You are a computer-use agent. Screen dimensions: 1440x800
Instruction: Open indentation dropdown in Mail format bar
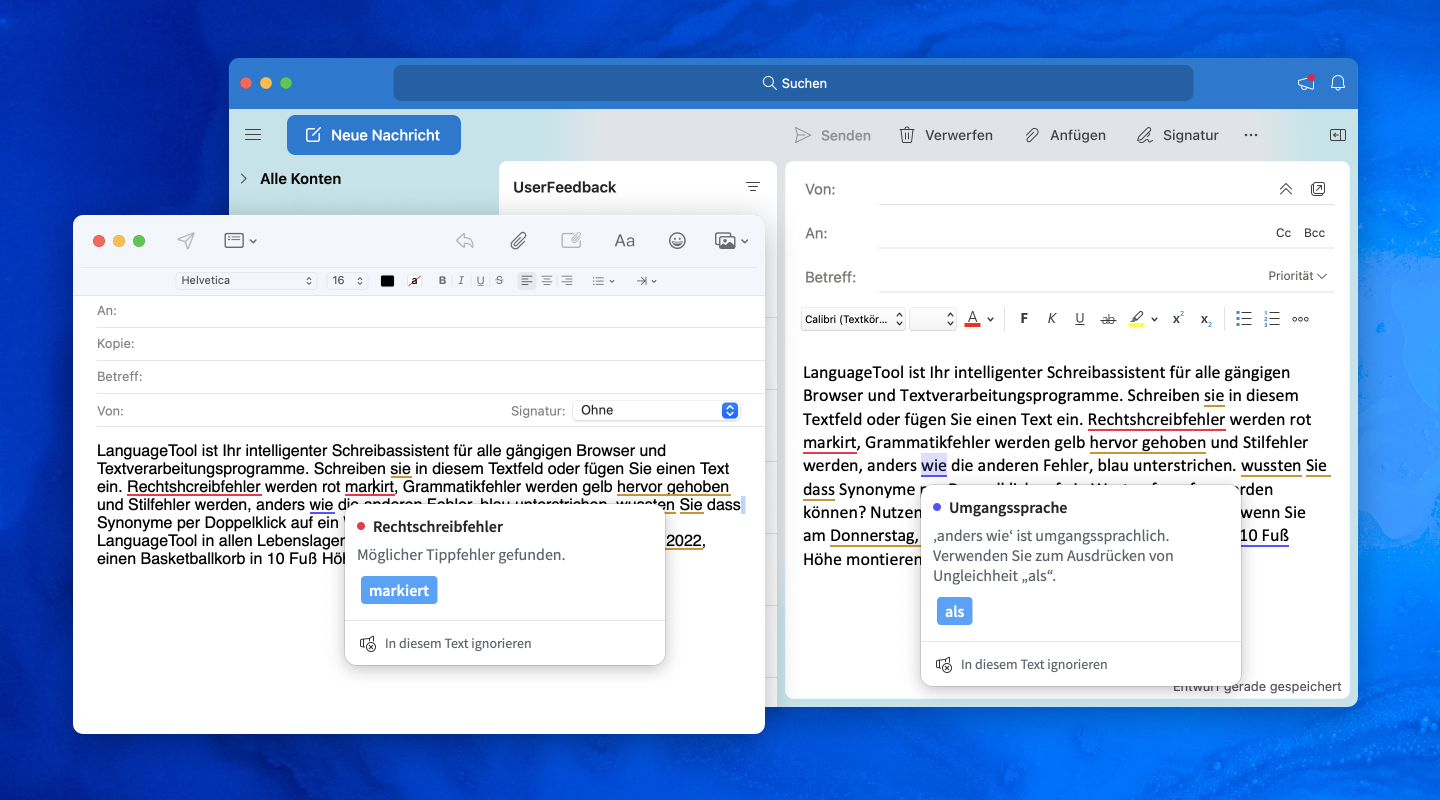[x=646, y=281]
